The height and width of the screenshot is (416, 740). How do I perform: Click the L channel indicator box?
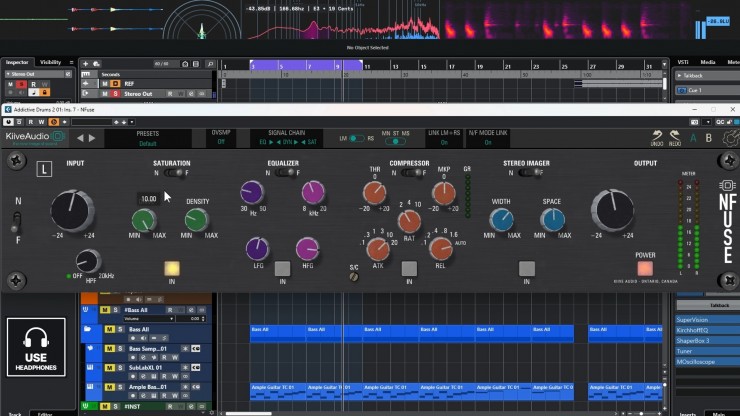[x=44, y=169]
